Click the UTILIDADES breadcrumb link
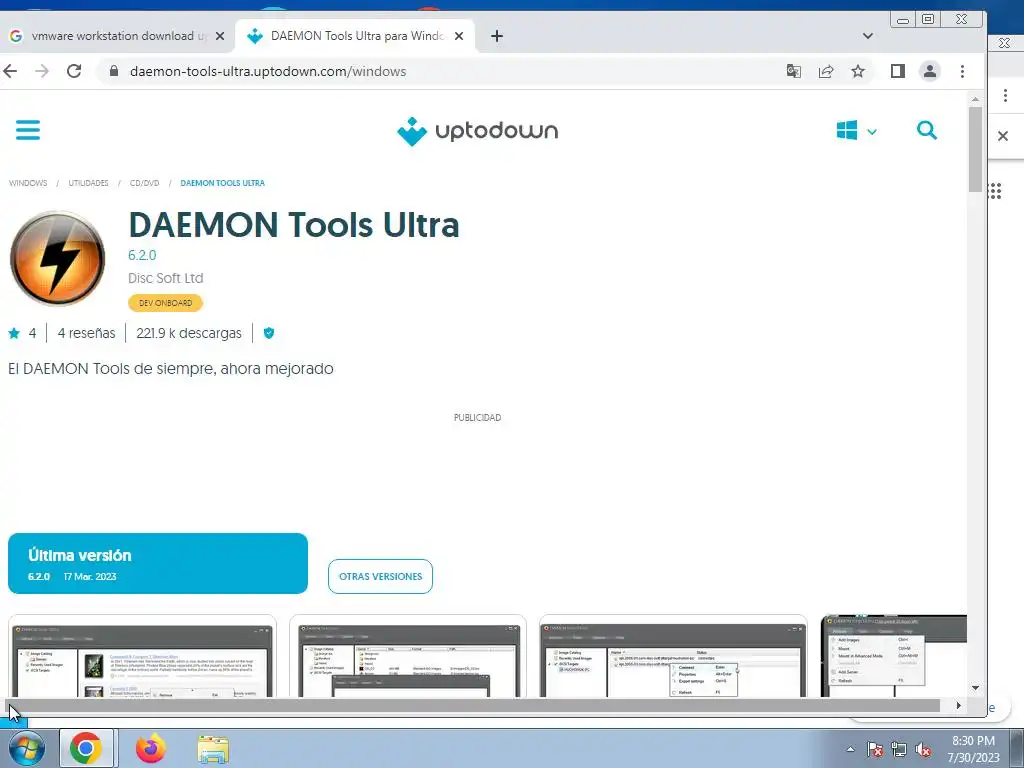The width and height of the screenshot is (1024, 768). [x=88, y=183]
